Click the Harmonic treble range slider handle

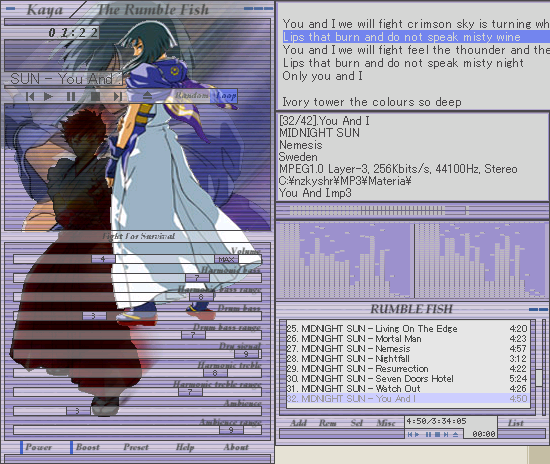(190, 392)
